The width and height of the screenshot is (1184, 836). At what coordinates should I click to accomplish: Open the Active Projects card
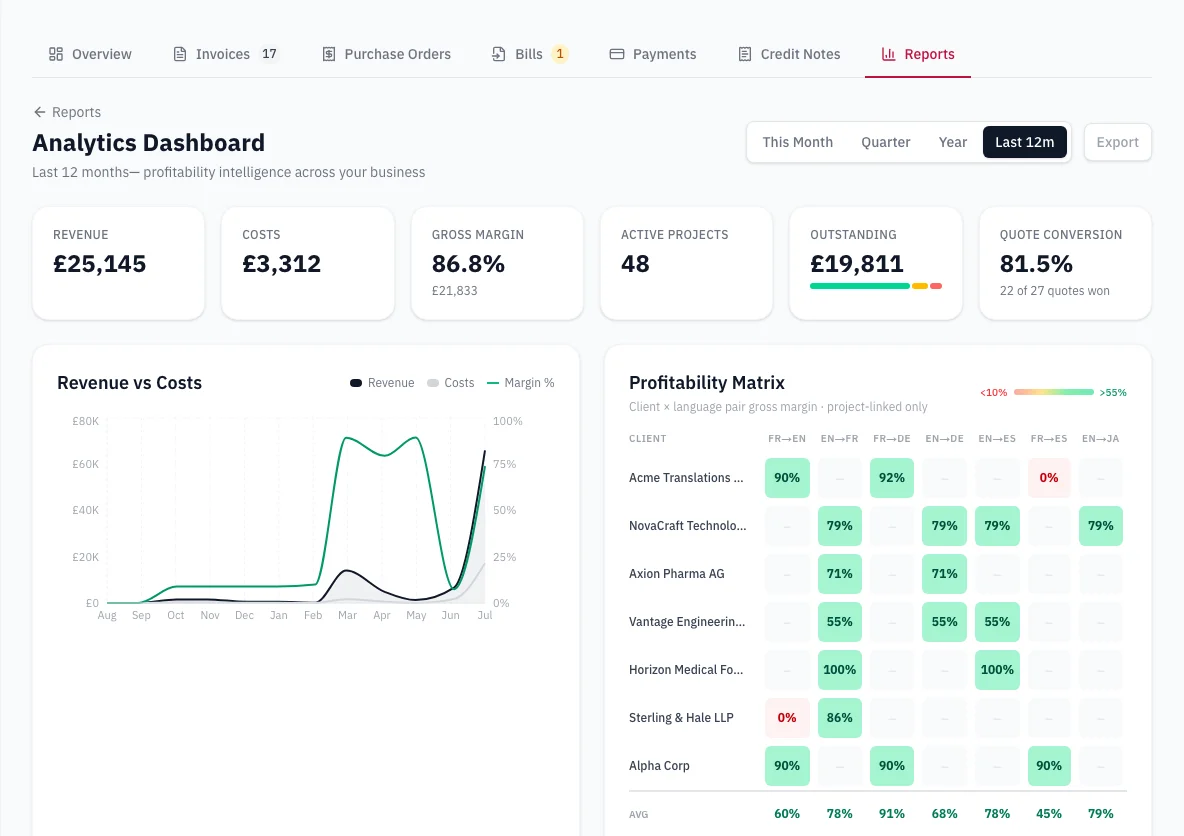click(686, 264)
